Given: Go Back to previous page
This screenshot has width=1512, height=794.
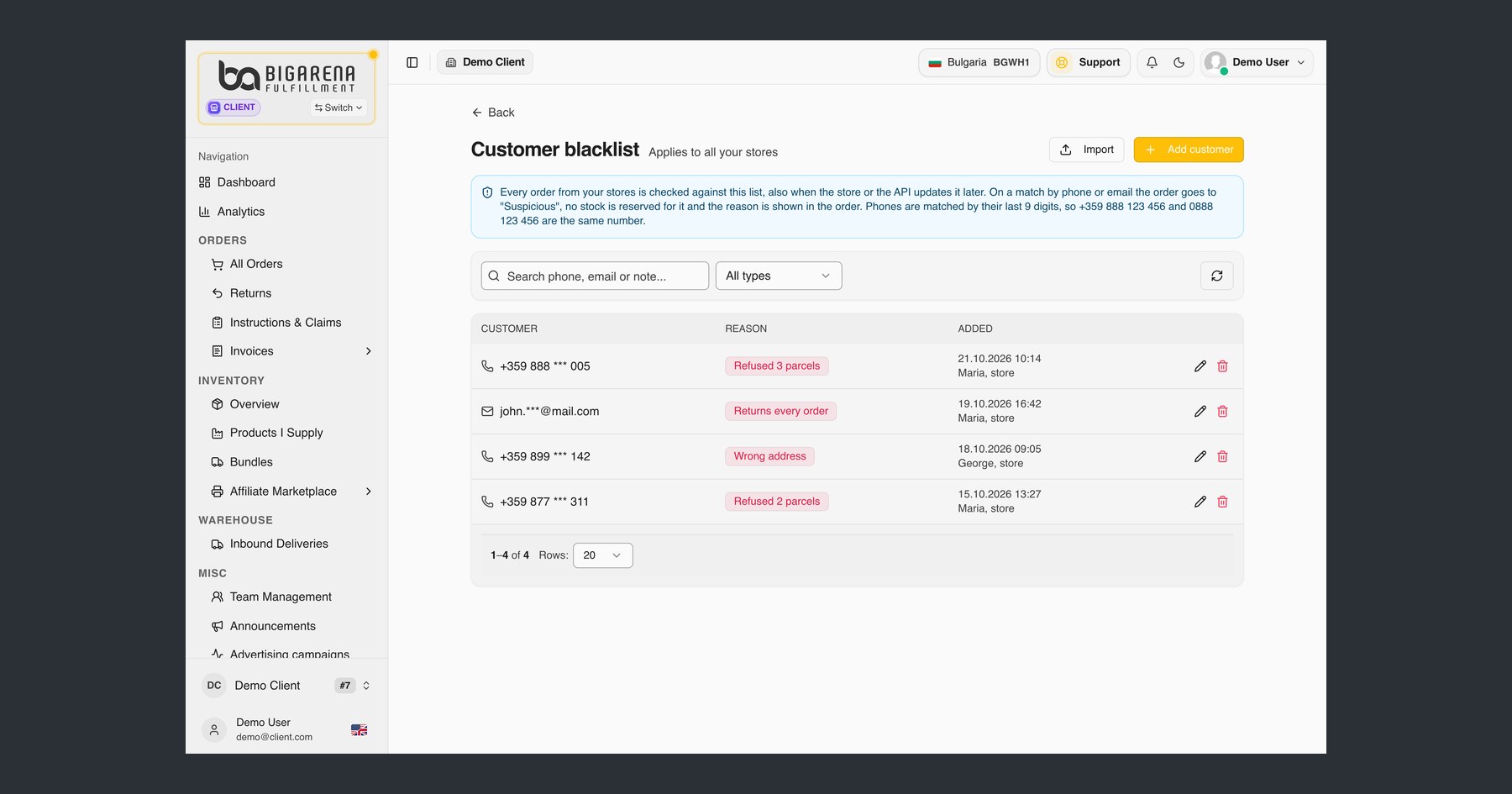Looking at the screenshot, I should [493, 113].
